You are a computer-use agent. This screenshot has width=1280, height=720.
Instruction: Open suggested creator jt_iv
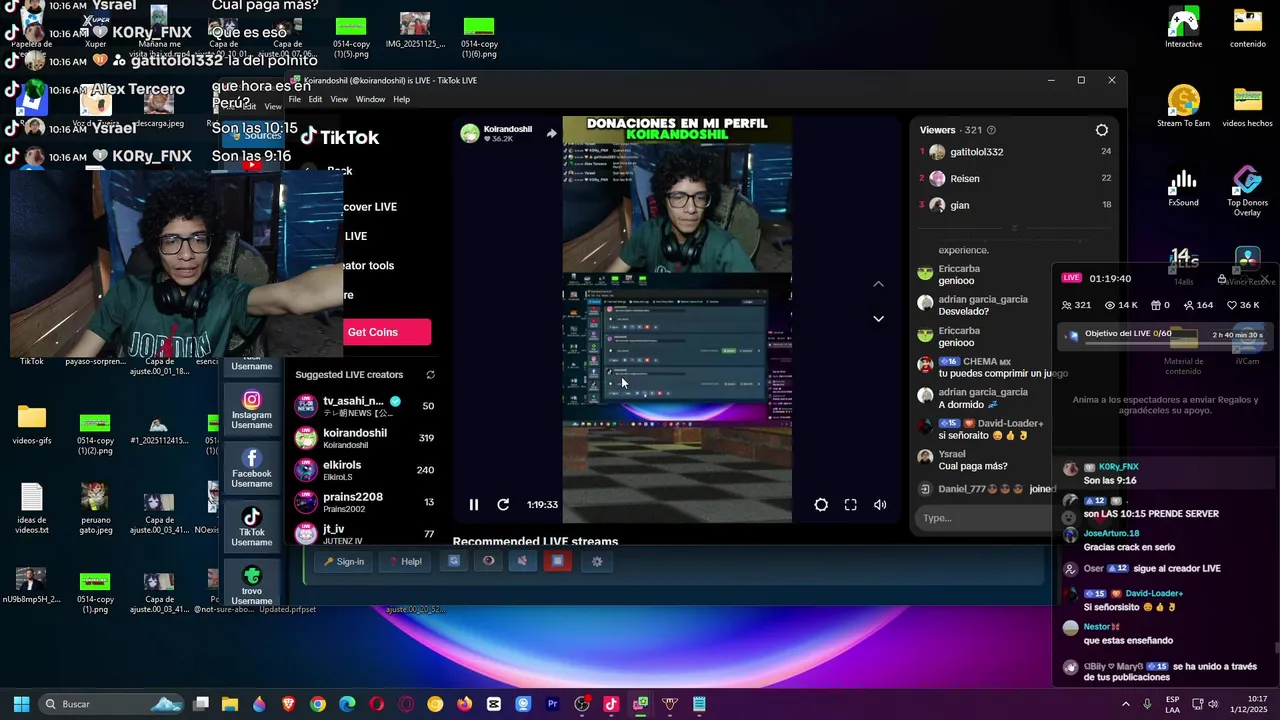[x=365, y=533]
